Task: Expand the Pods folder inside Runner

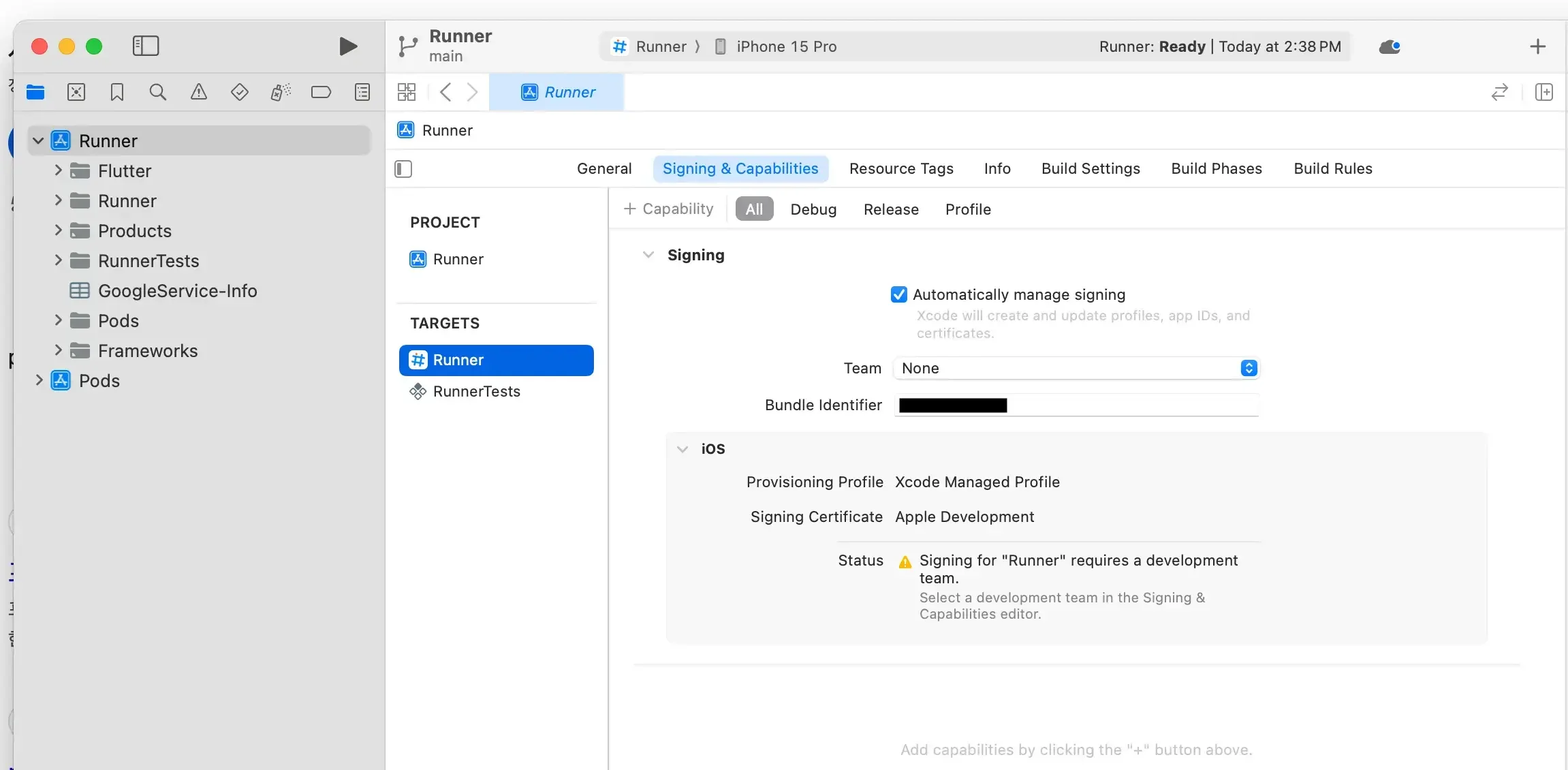Action: coord(58,320)
